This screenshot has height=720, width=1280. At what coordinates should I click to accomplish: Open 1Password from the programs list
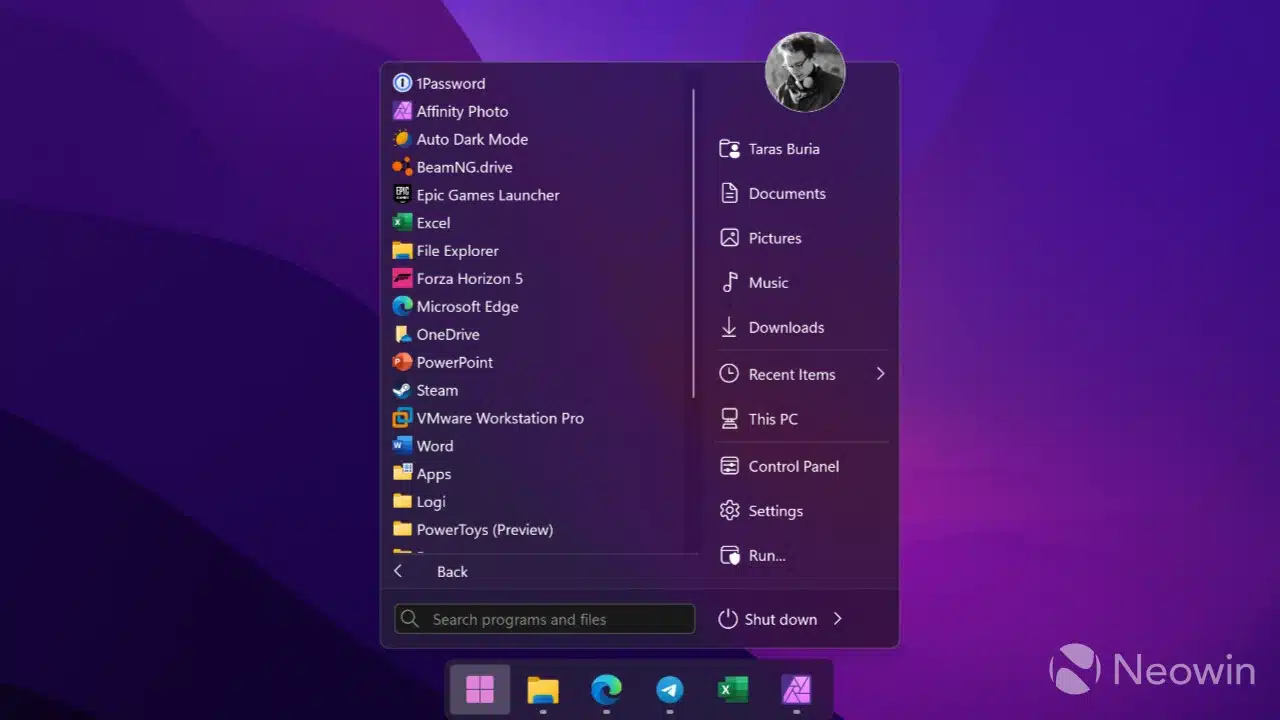tap(439, 83)
